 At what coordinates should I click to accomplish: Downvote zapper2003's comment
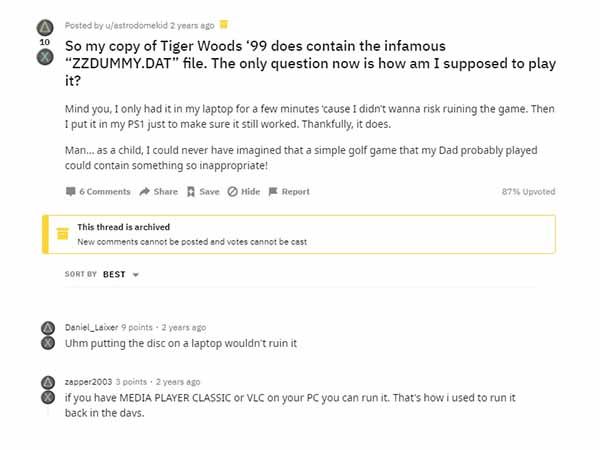pyautogui.click(x=47, y=398)
